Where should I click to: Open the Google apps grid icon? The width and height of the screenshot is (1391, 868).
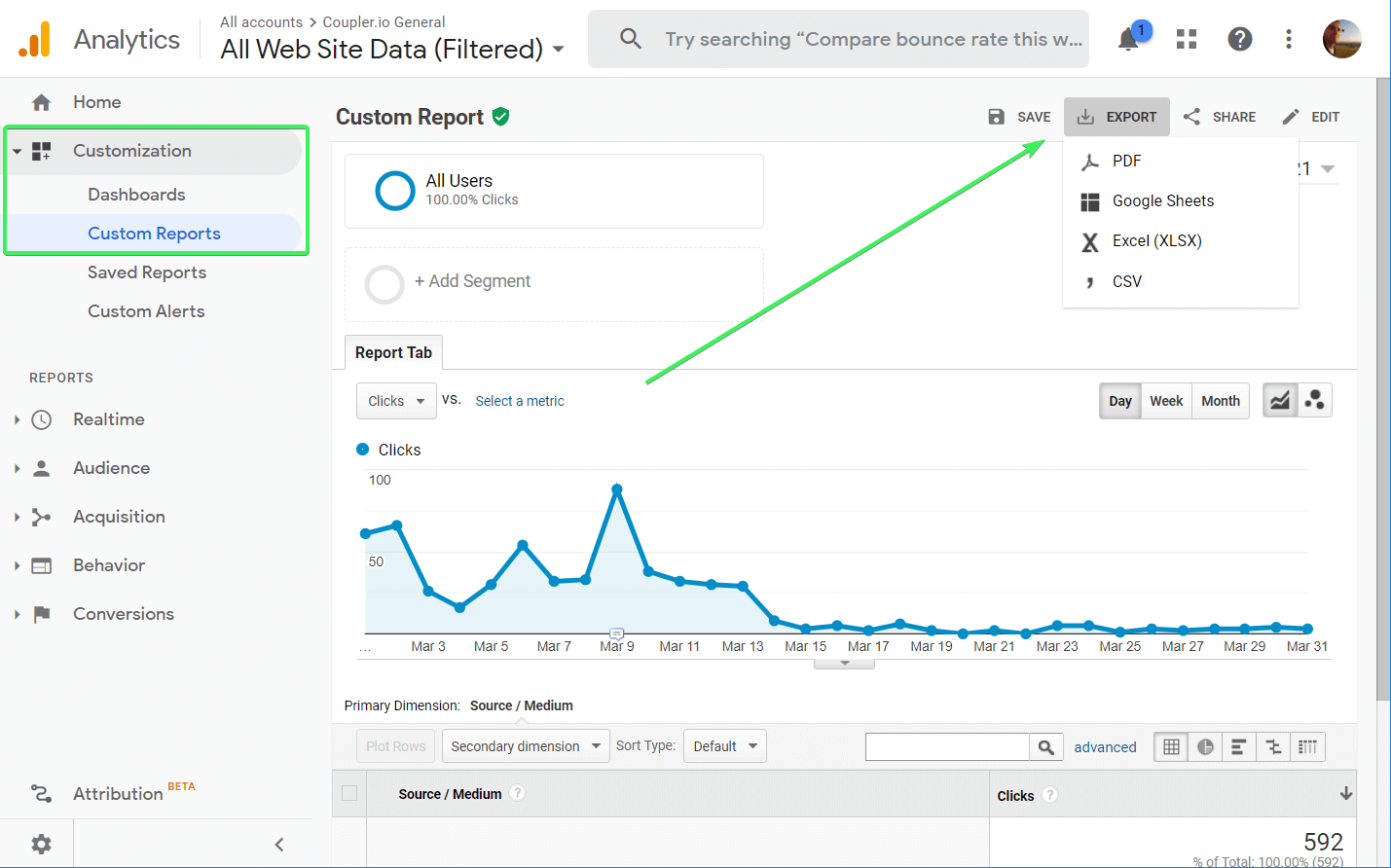click(1186, 39)
